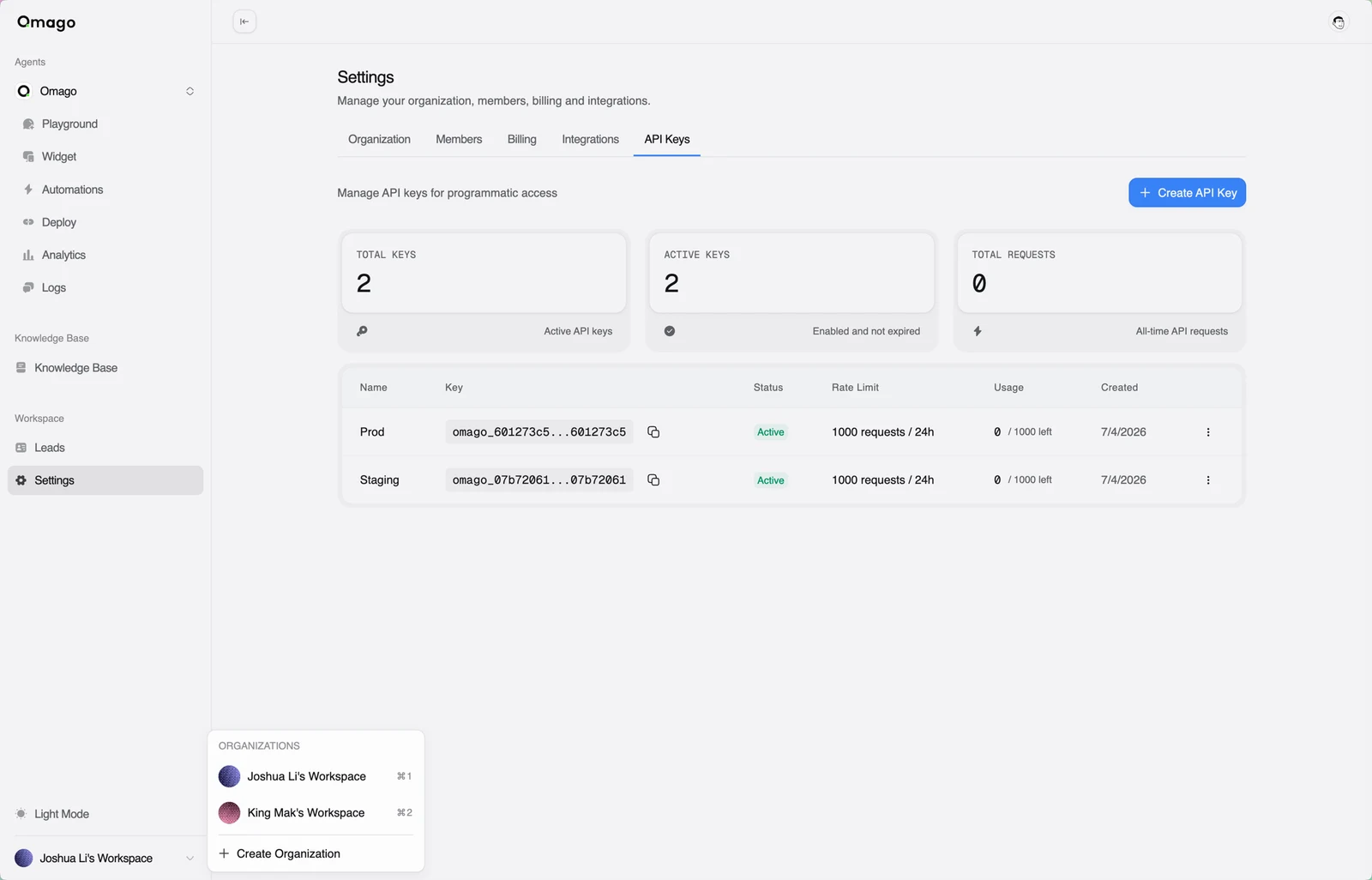Screen dimensions: 1372x880
Task: Click Active status of Staging
Action: pos(770,480)
